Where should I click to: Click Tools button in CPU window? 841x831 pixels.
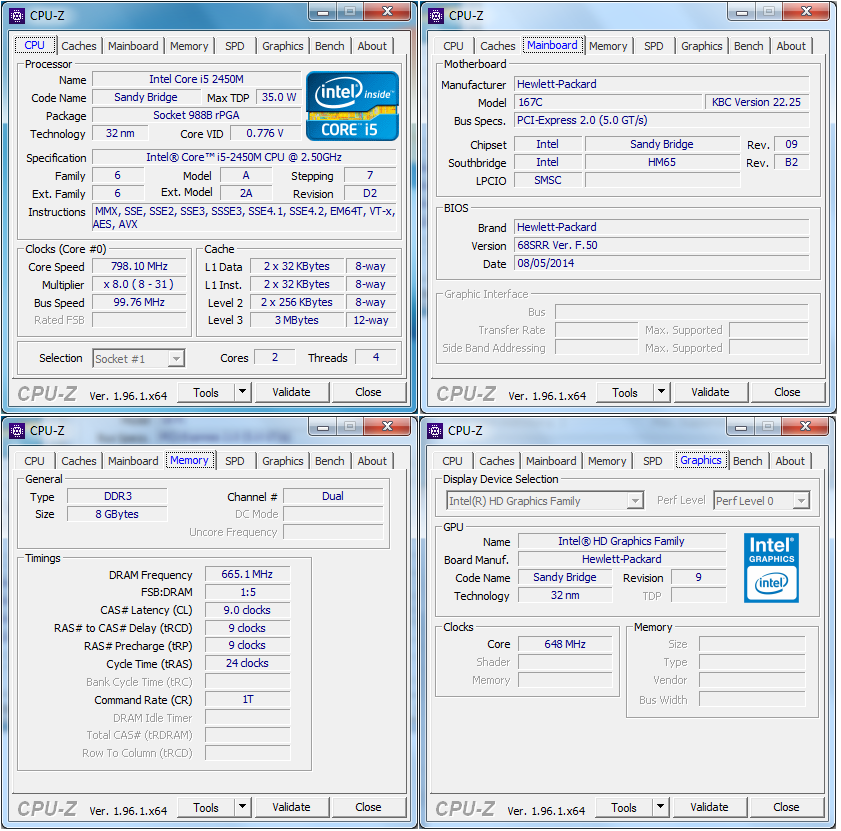[206, 393]
